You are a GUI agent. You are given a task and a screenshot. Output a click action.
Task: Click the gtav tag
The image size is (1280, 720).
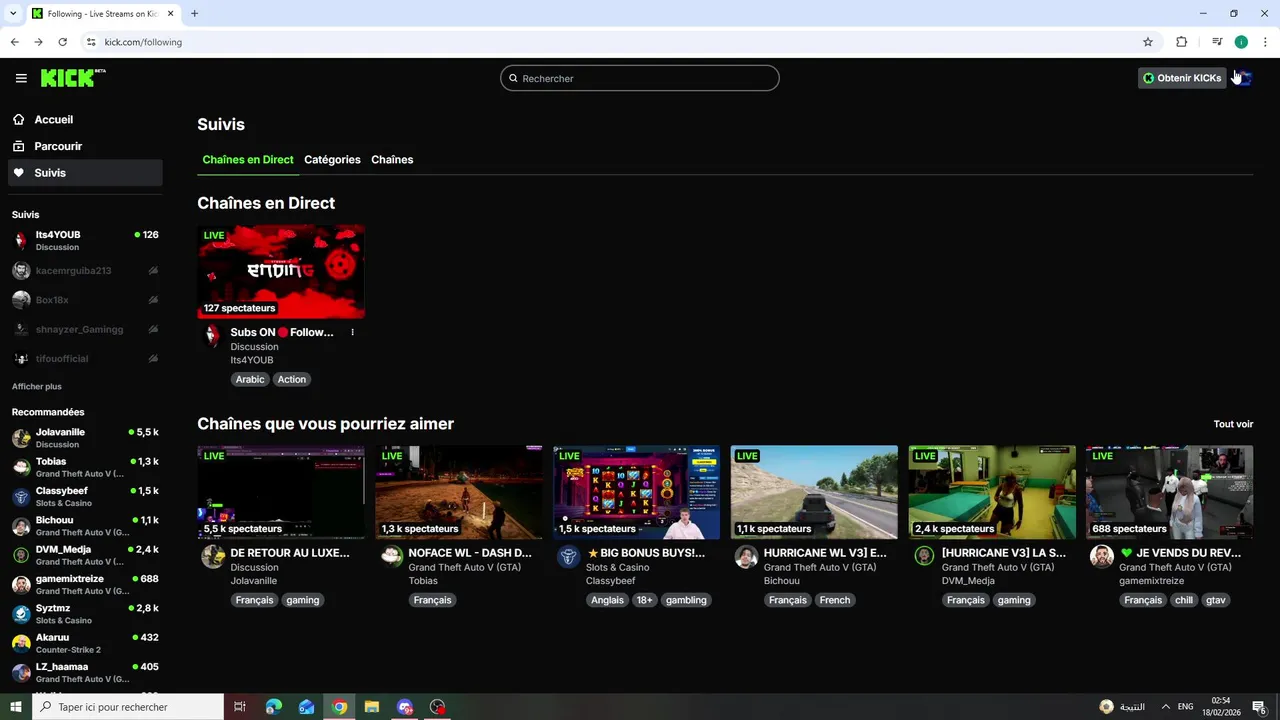pyautogui.click(x=1215, y=600)
